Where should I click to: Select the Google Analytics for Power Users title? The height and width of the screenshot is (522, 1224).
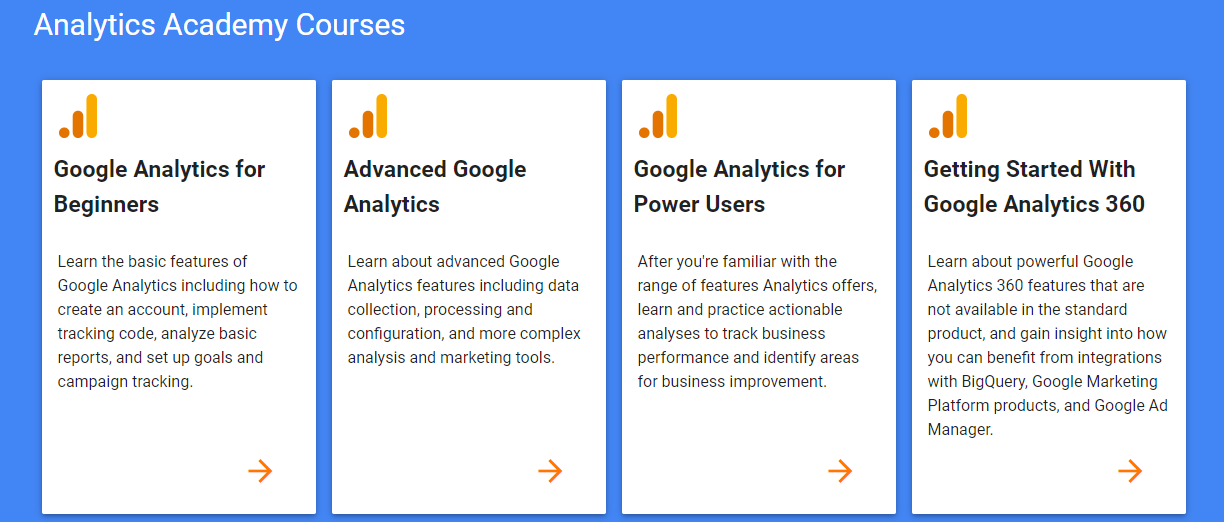point(740,186)
